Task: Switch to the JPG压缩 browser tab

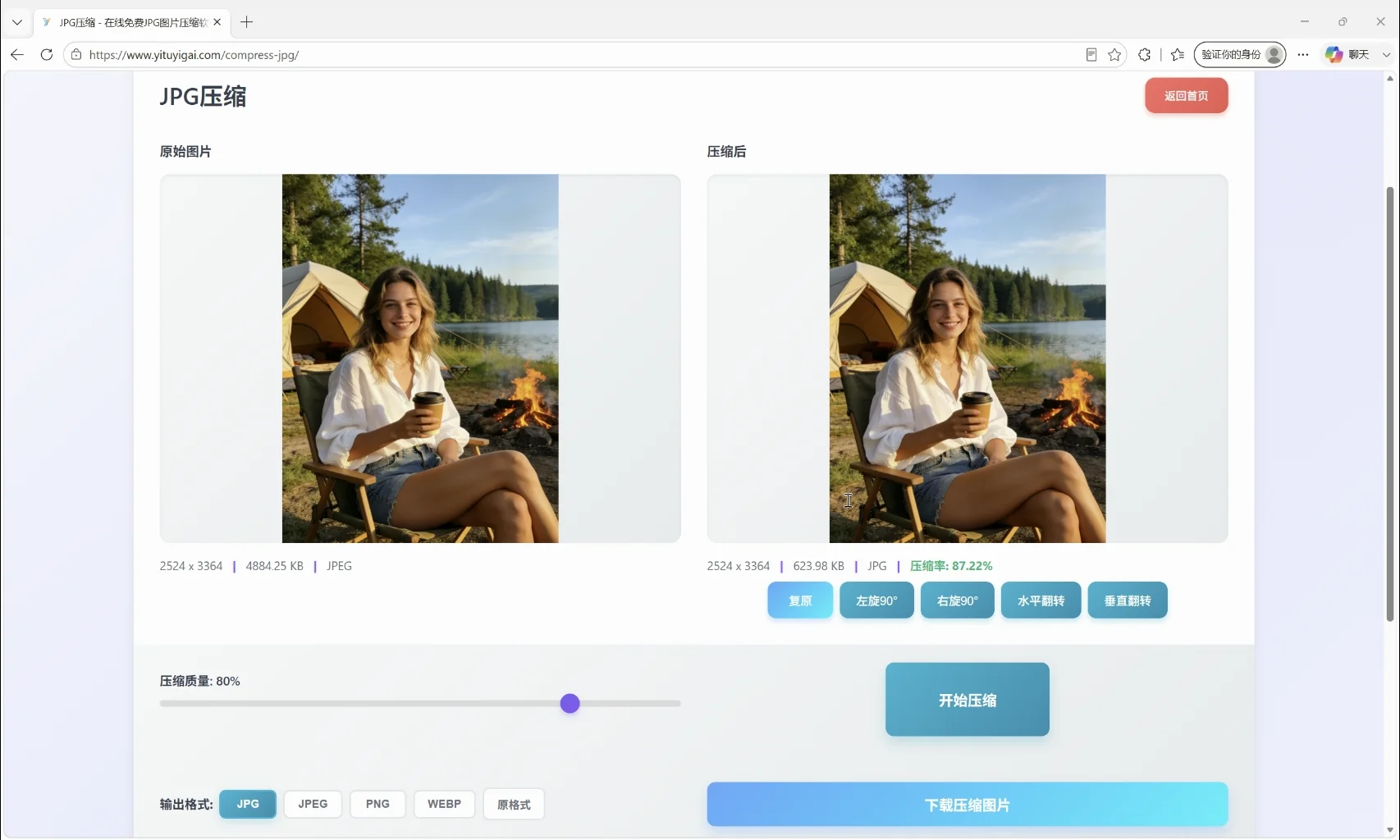Action: click(132, 22)
